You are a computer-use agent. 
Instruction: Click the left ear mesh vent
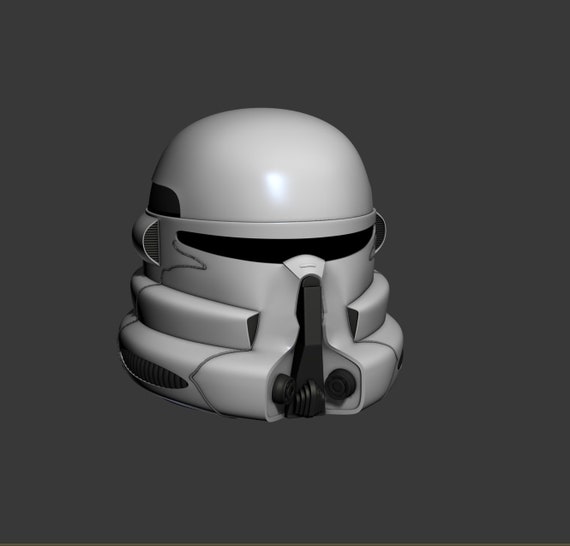(152, 238)
